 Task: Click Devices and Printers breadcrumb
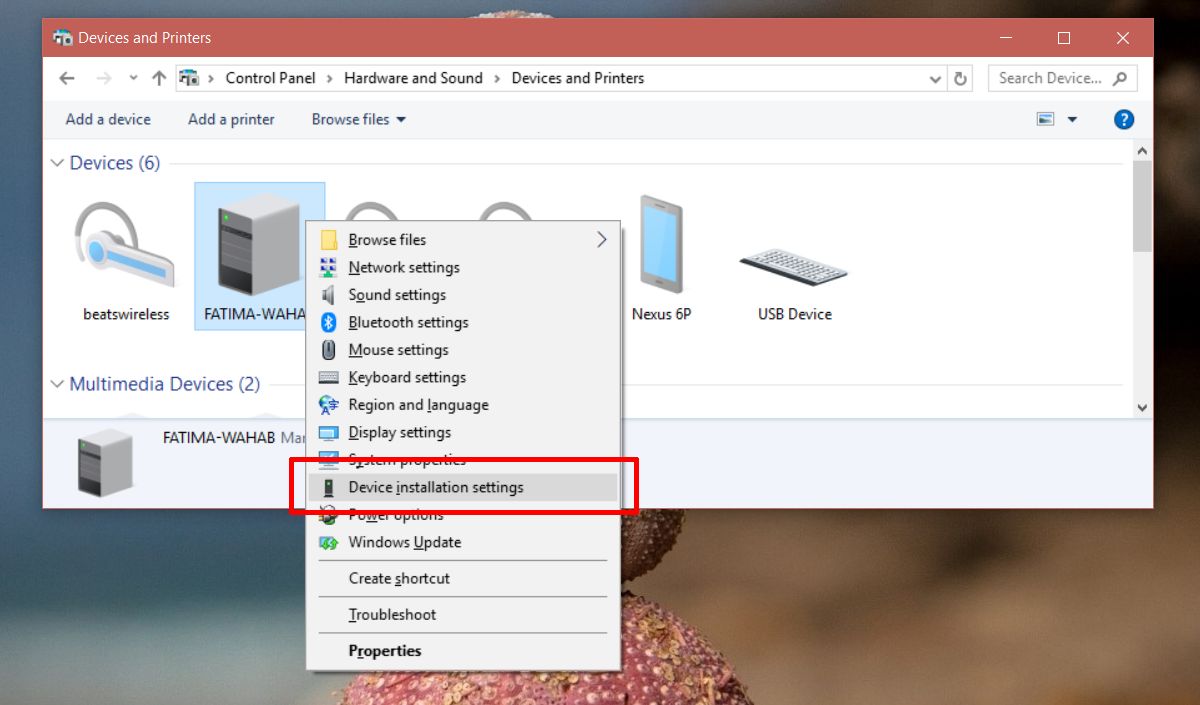pyautogui.click(x=578, y=78)
